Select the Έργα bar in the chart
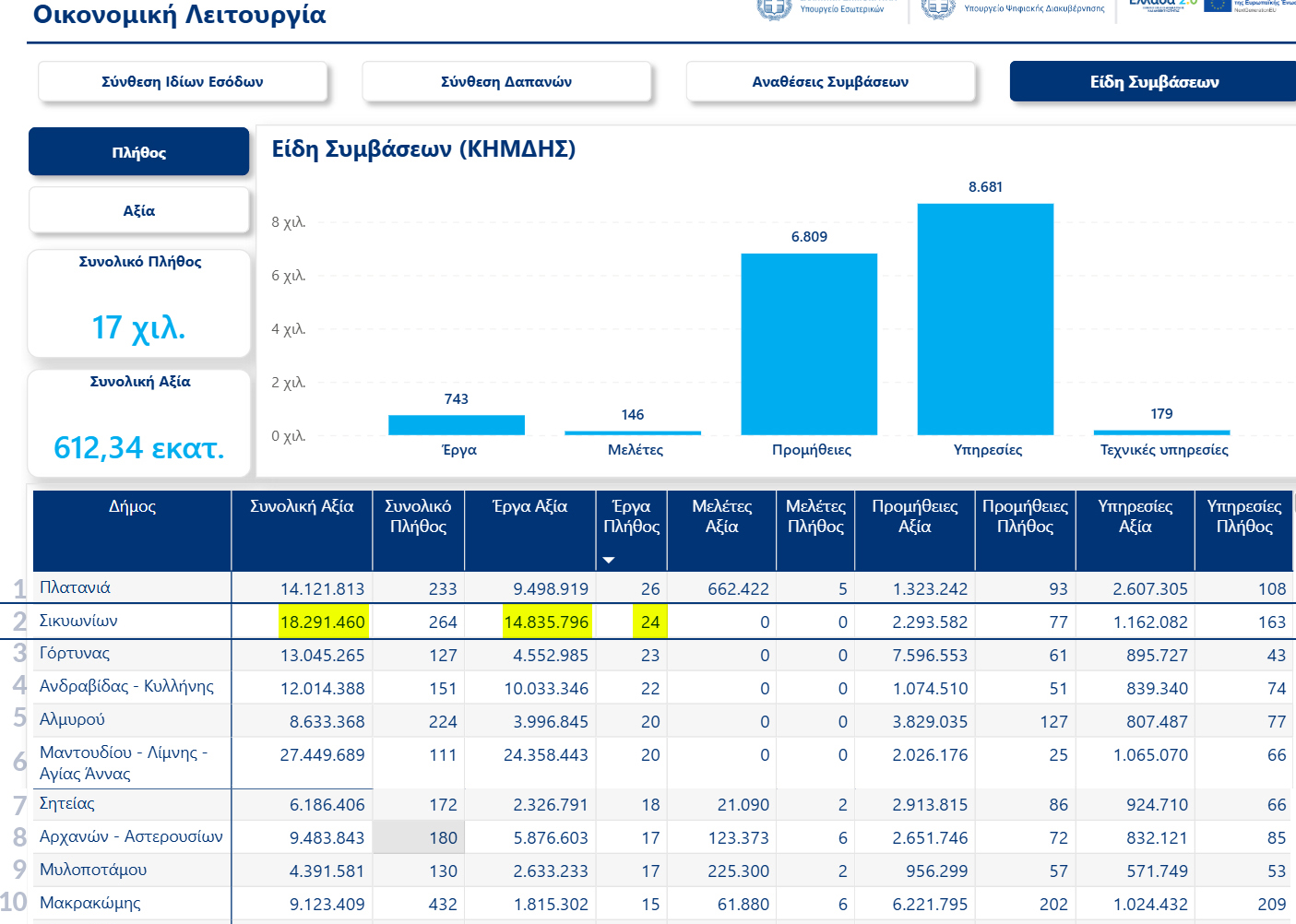1296x924 pixels. point(457,425)
